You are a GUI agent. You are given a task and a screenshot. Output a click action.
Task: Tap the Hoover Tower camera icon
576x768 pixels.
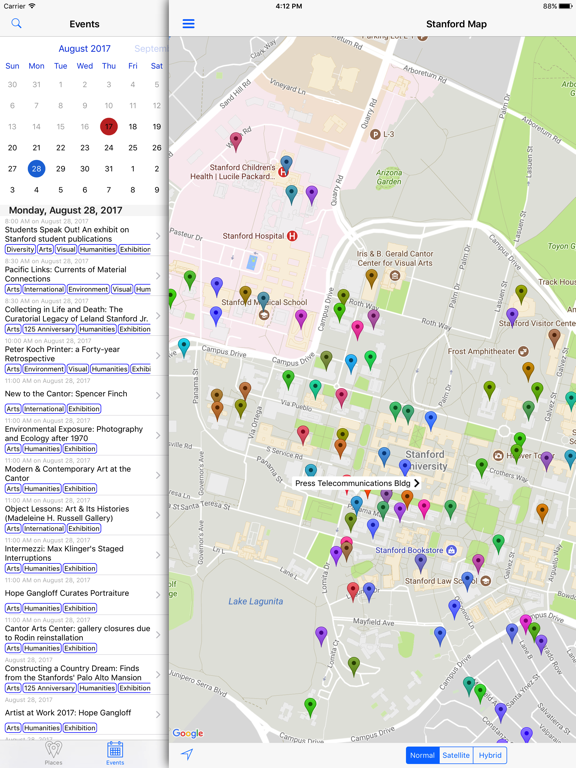(x=498, y=456)
